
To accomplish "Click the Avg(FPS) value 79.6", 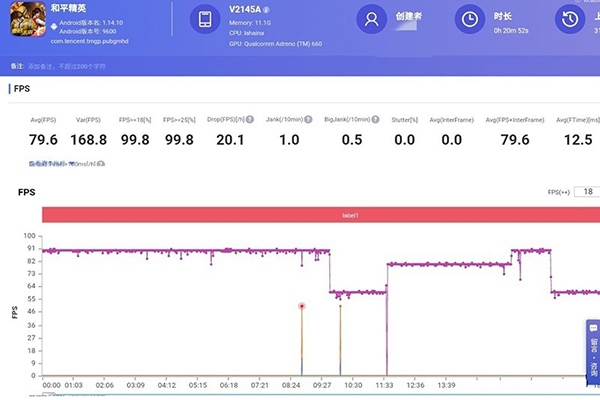I will point(43,139).
